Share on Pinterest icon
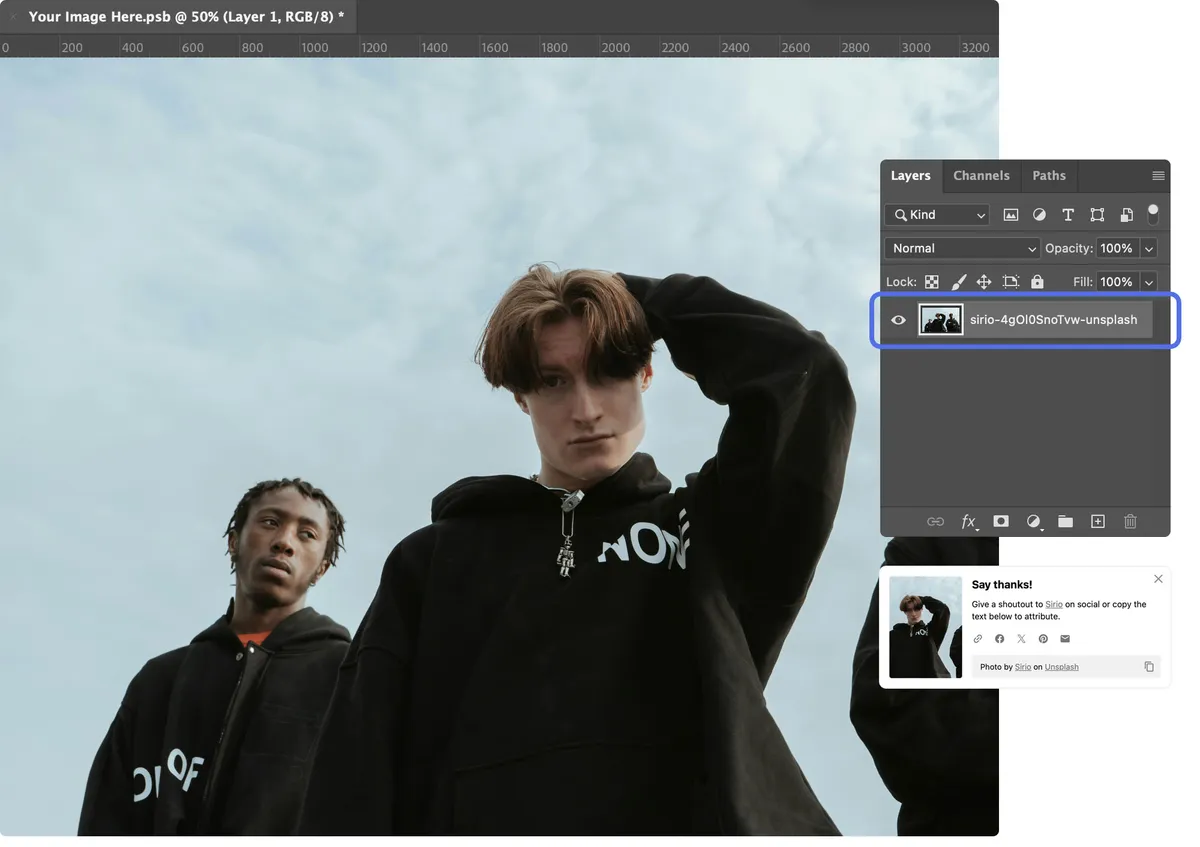 pyautogui.click(x=1043, y=639)
